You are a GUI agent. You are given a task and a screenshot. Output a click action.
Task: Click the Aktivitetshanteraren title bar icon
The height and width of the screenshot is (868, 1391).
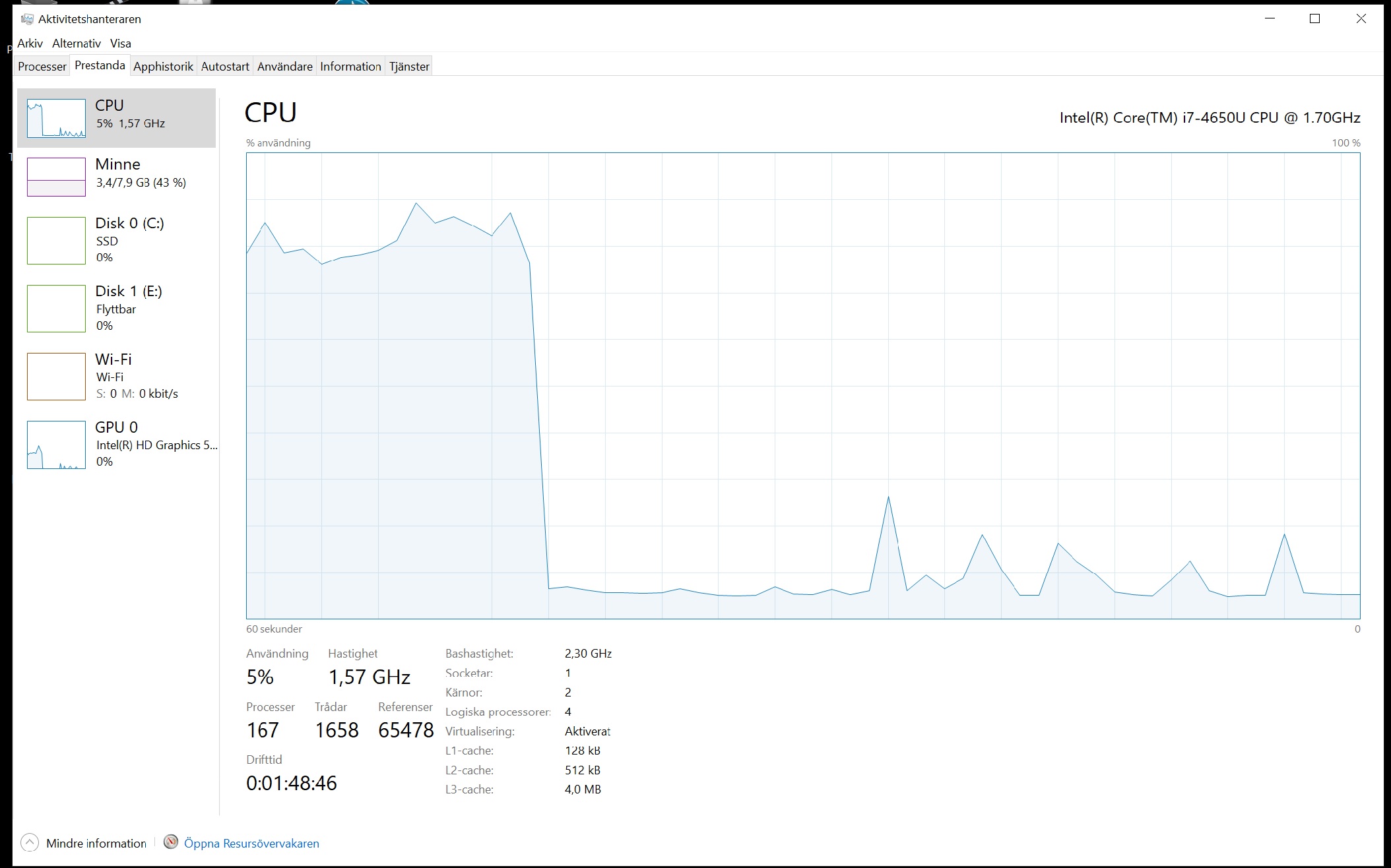pos(27,19)
